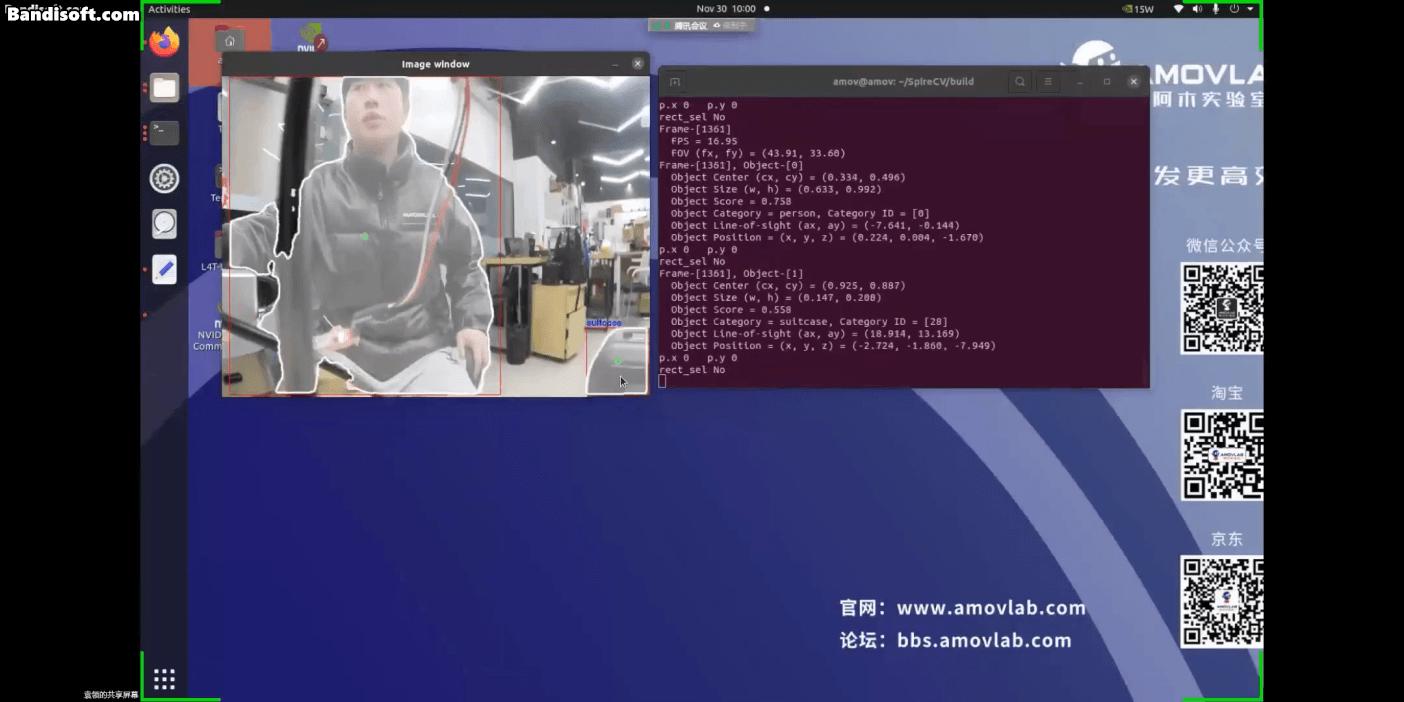The height and width of the screenshot is (702, 1404).
Task: Toggle the Wi-Fi icon in the top bar
Action: pos(1179,8)
